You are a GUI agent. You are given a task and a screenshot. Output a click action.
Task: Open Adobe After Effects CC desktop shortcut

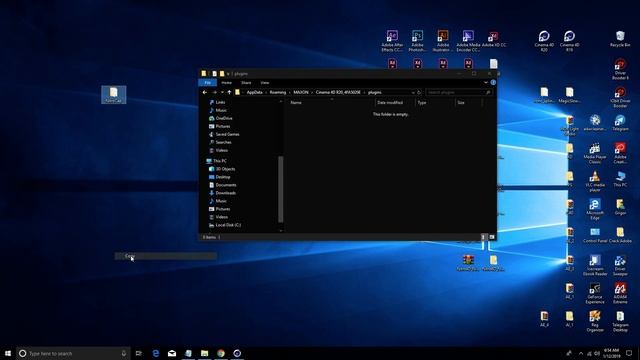click(392, 41)
